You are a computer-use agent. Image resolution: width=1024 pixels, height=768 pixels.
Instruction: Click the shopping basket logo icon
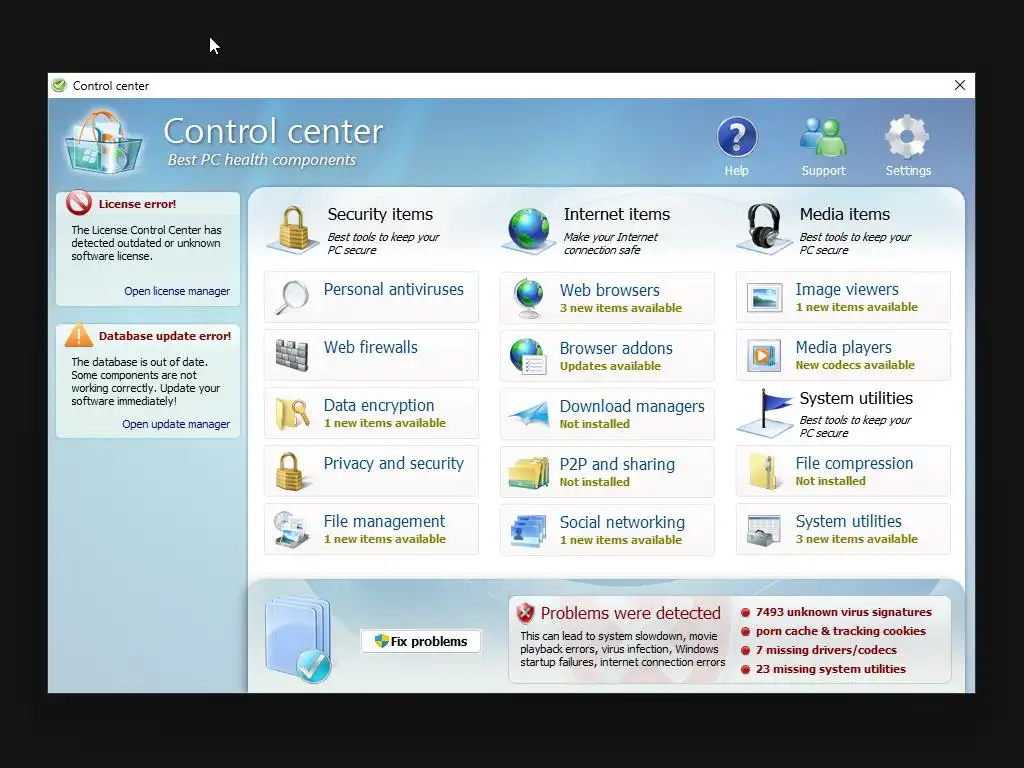pos(103,142)
